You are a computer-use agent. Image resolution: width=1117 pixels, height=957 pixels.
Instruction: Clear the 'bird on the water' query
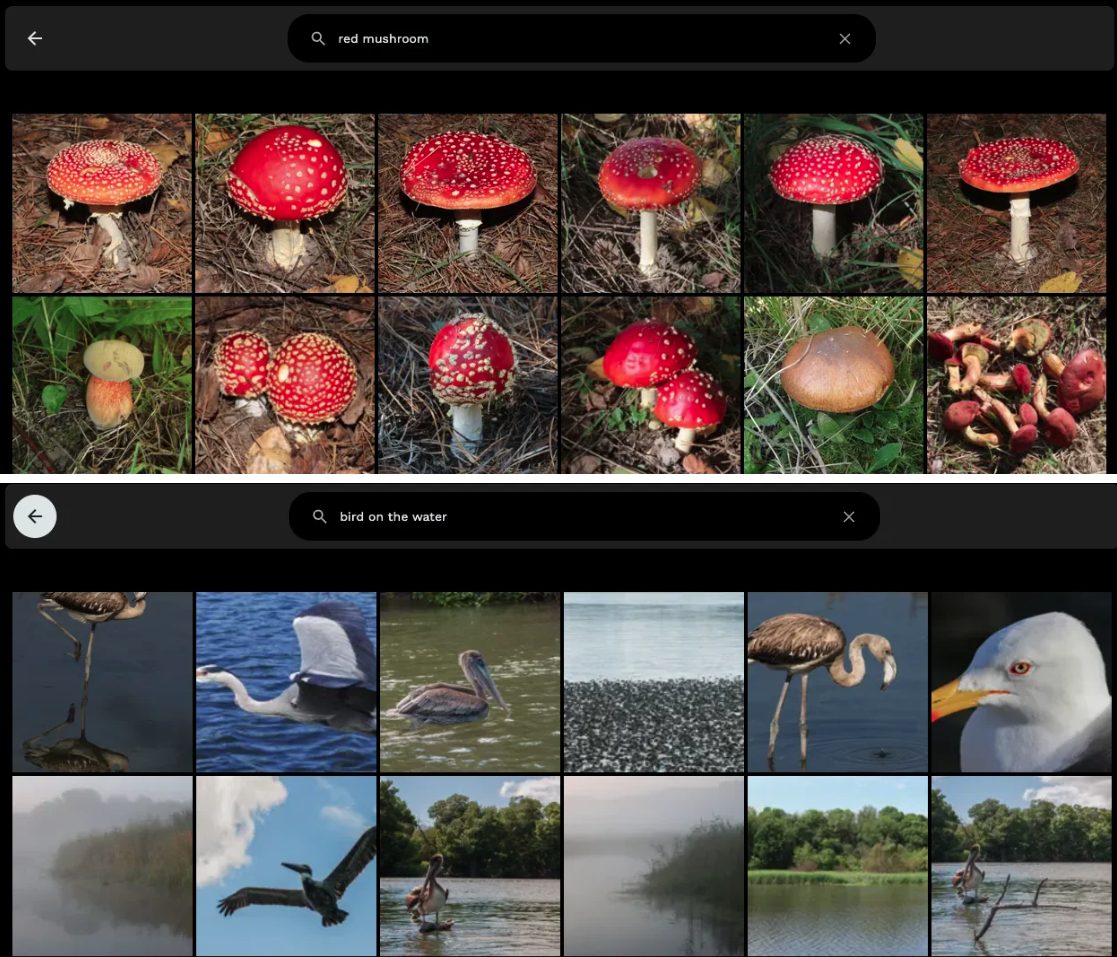tap(849, 517)
